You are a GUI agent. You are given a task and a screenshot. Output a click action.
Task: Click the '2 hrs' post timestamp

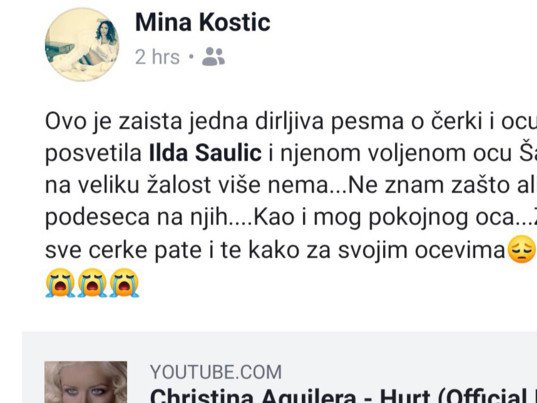click(157, 57)
